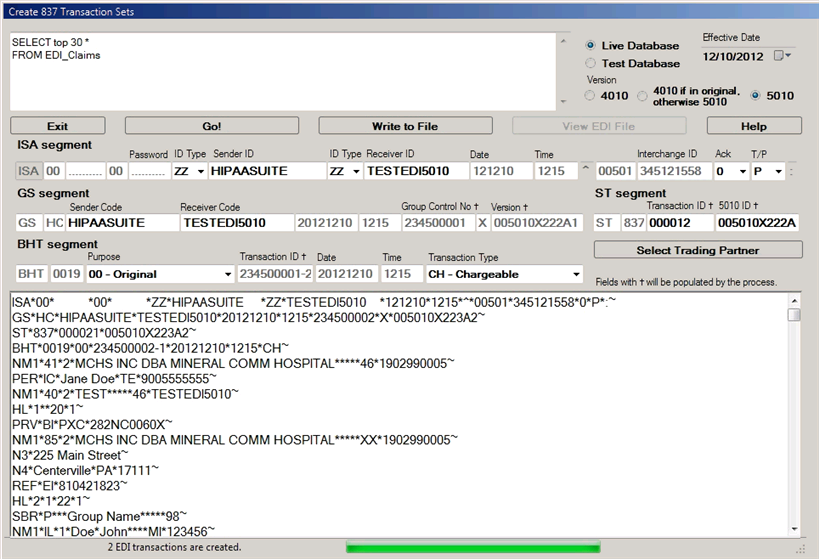The image size is (819, 559).
Task: Select the Test Database option
Action: click(591, 64)
